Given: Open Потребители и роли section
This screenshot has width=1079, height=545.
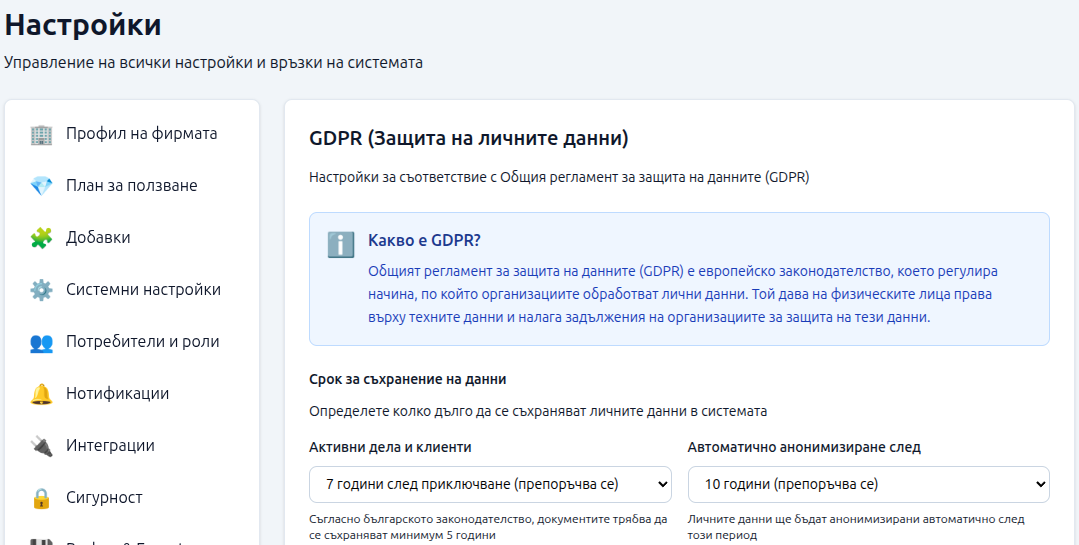Looking at the screenshot, I should 132,341.
